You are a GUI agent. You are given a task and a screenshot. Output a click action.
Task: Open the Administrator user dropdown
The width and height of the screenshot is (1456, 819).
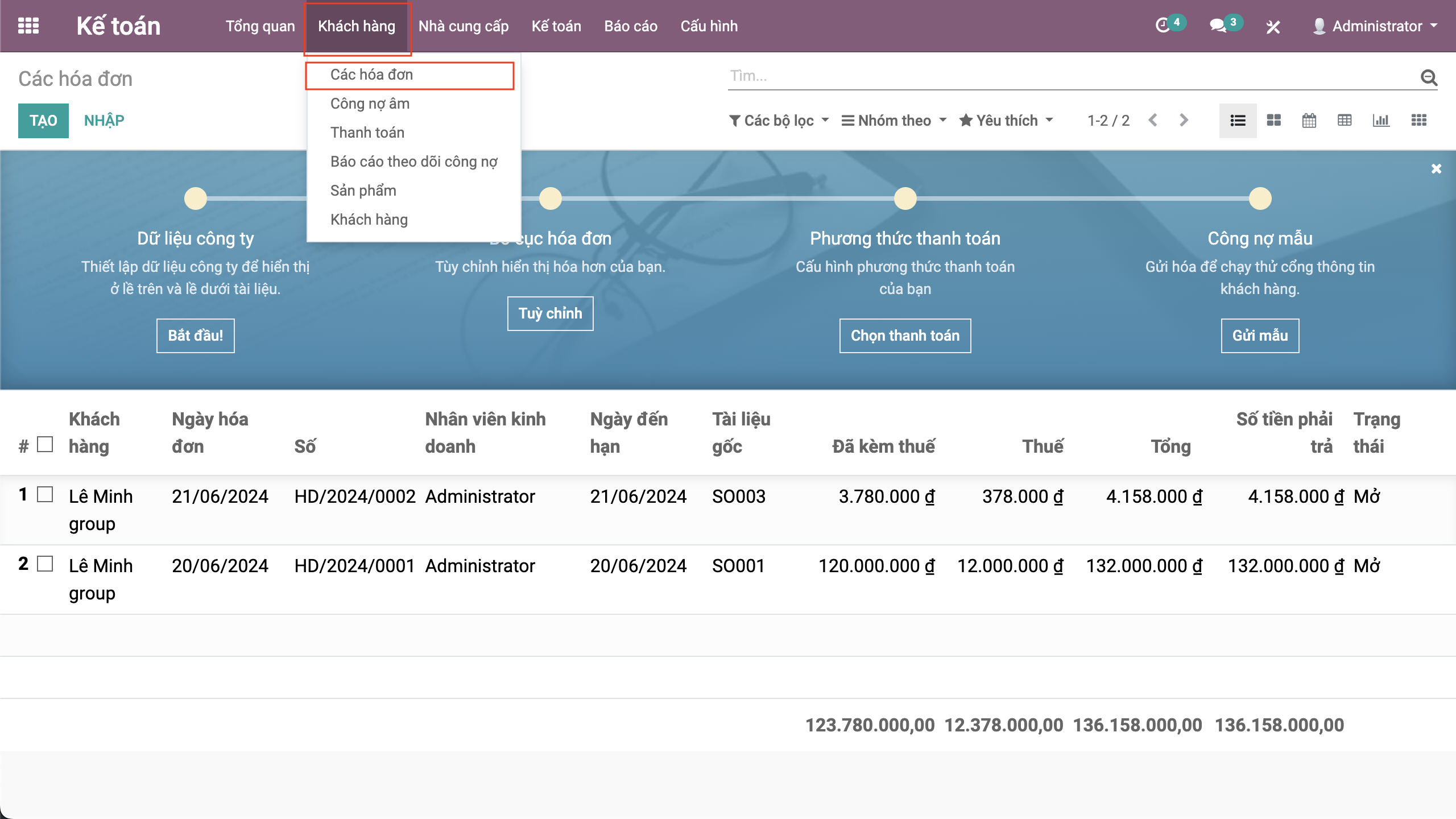(1376, 26)
